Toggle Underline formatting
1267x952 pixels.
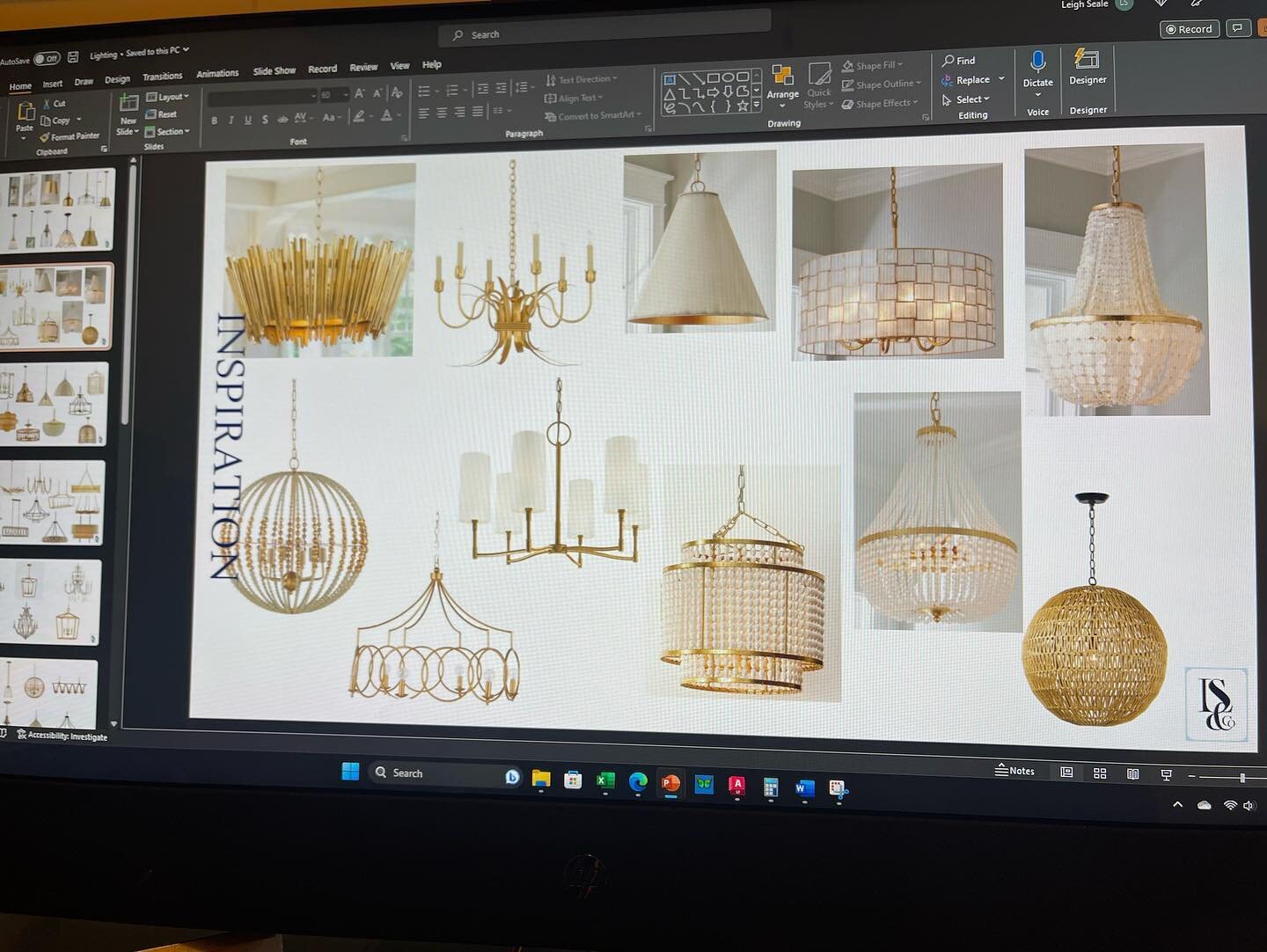248,120
